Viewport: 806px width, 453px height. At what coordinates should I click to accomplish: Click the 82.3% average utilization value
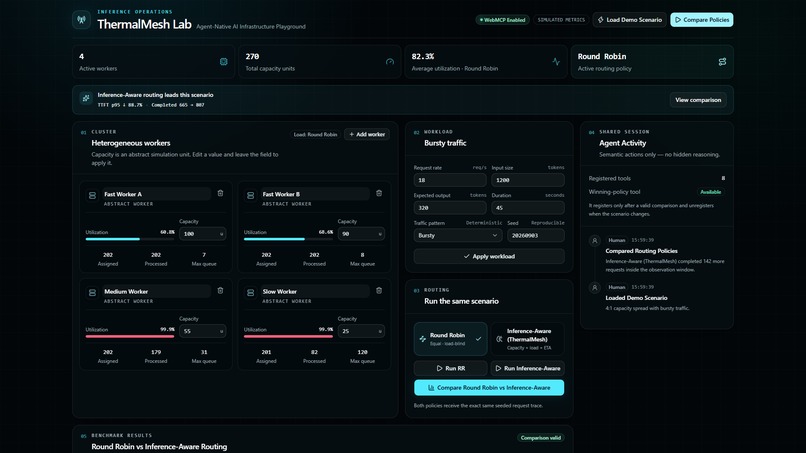click(423, 57)
